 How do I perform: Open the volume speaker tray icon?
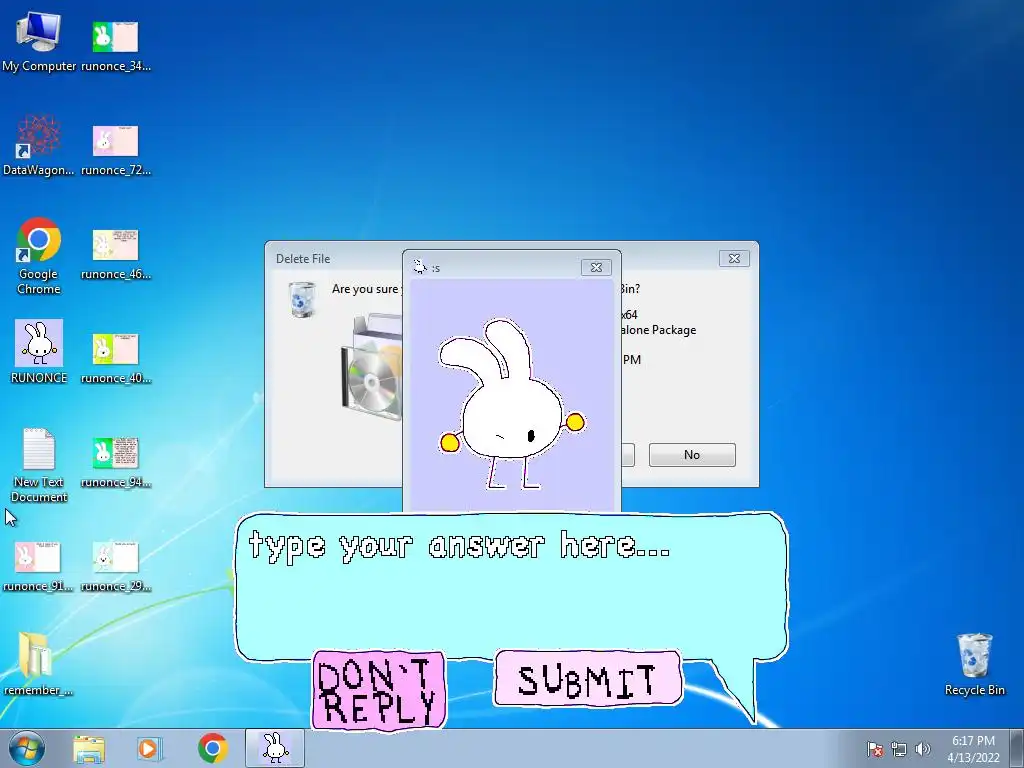(x=923, y=749)
